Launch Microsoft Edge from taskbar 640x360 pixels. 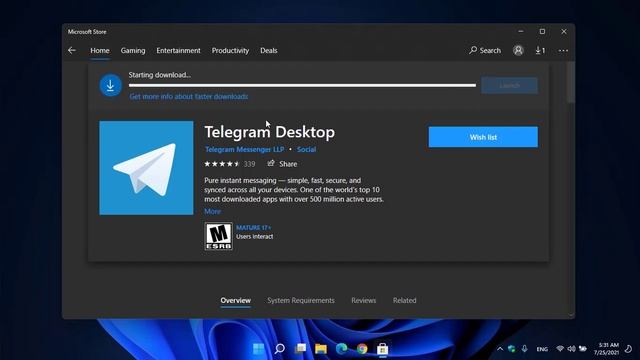(342, 349)
